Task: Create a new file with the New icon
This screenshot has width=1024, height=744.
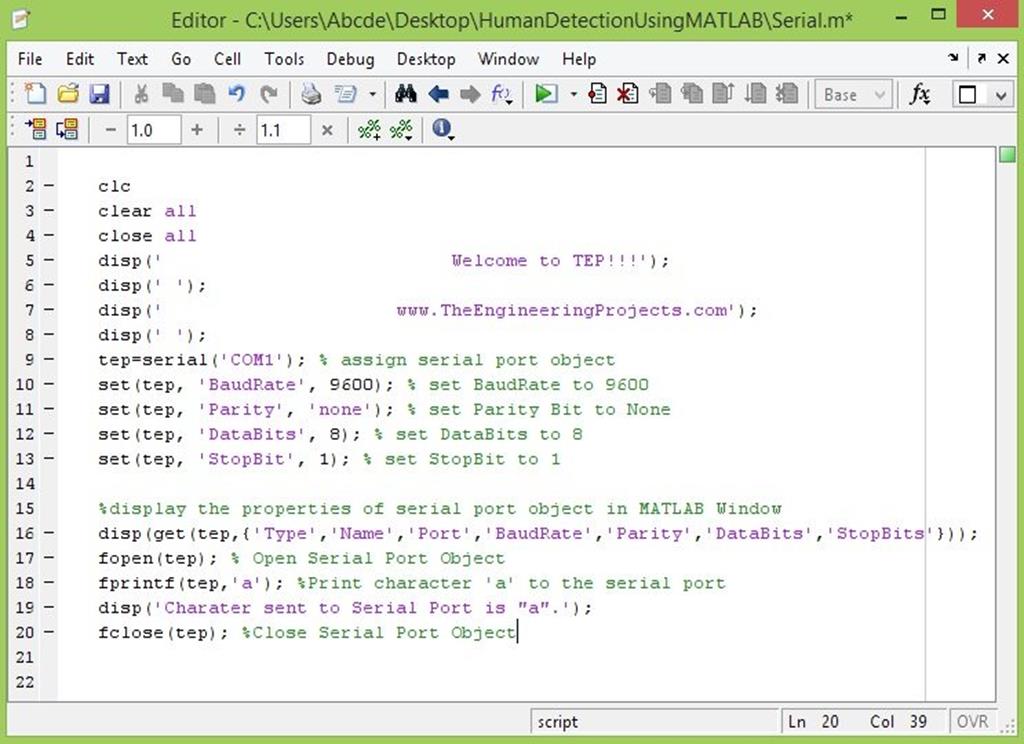Action: click(x=33, y=95)
